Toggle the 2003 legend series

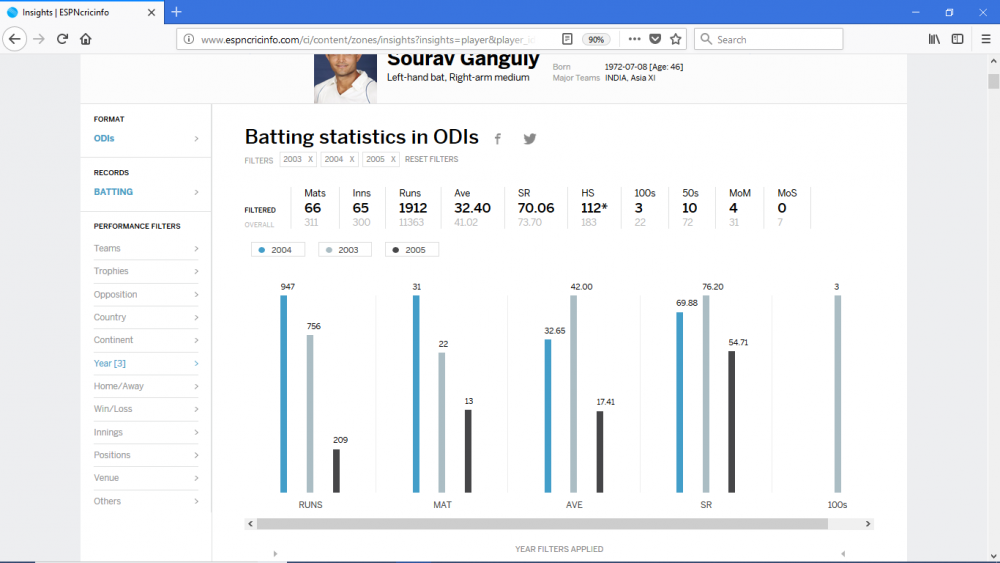pyautogui.click(x=344, y=250)
